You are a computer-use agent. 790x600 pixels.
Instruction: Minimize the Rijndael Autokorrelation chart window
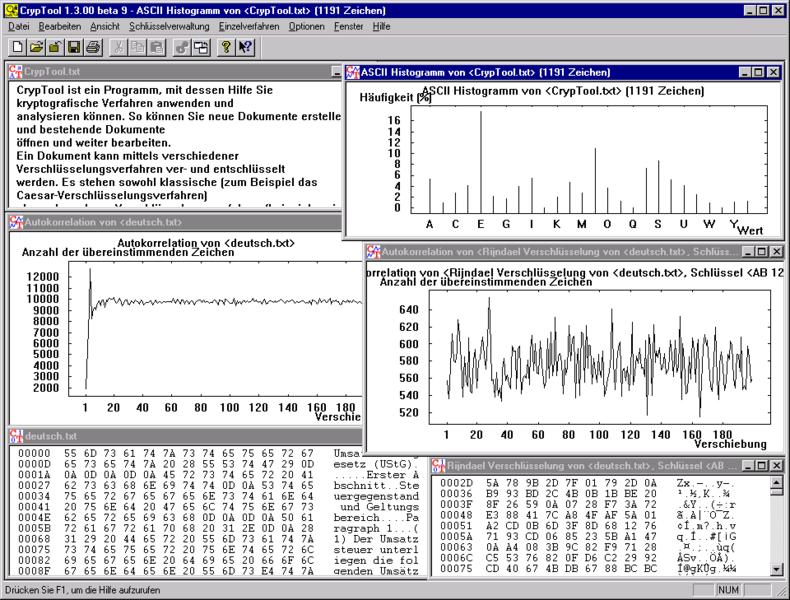[x=746, y=252]
